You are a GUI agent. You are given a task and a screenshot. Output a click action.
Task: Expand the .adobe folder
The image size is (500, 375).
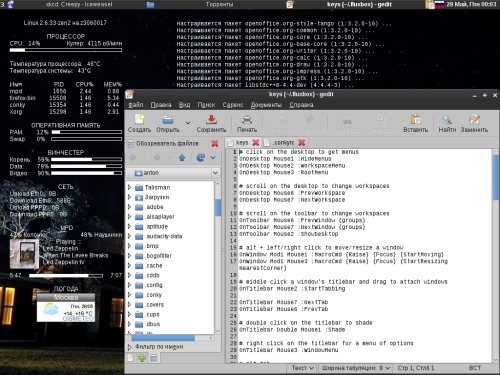[x=130, y=207]
